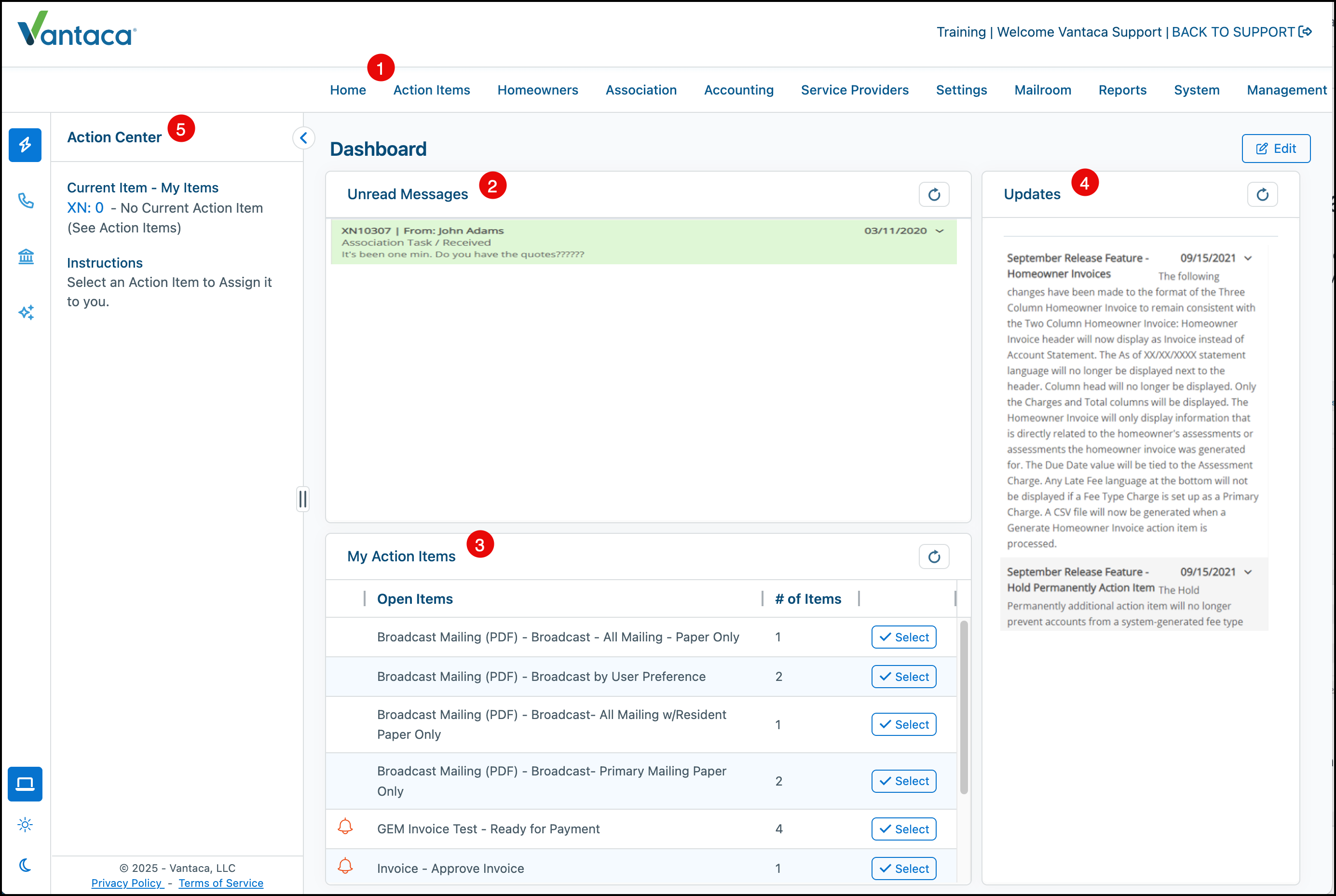Open the lightning bolt Action Center sidebar icon
Image resolution: width=1336 pixels, height=896 pixels.
tap(25, 145)
